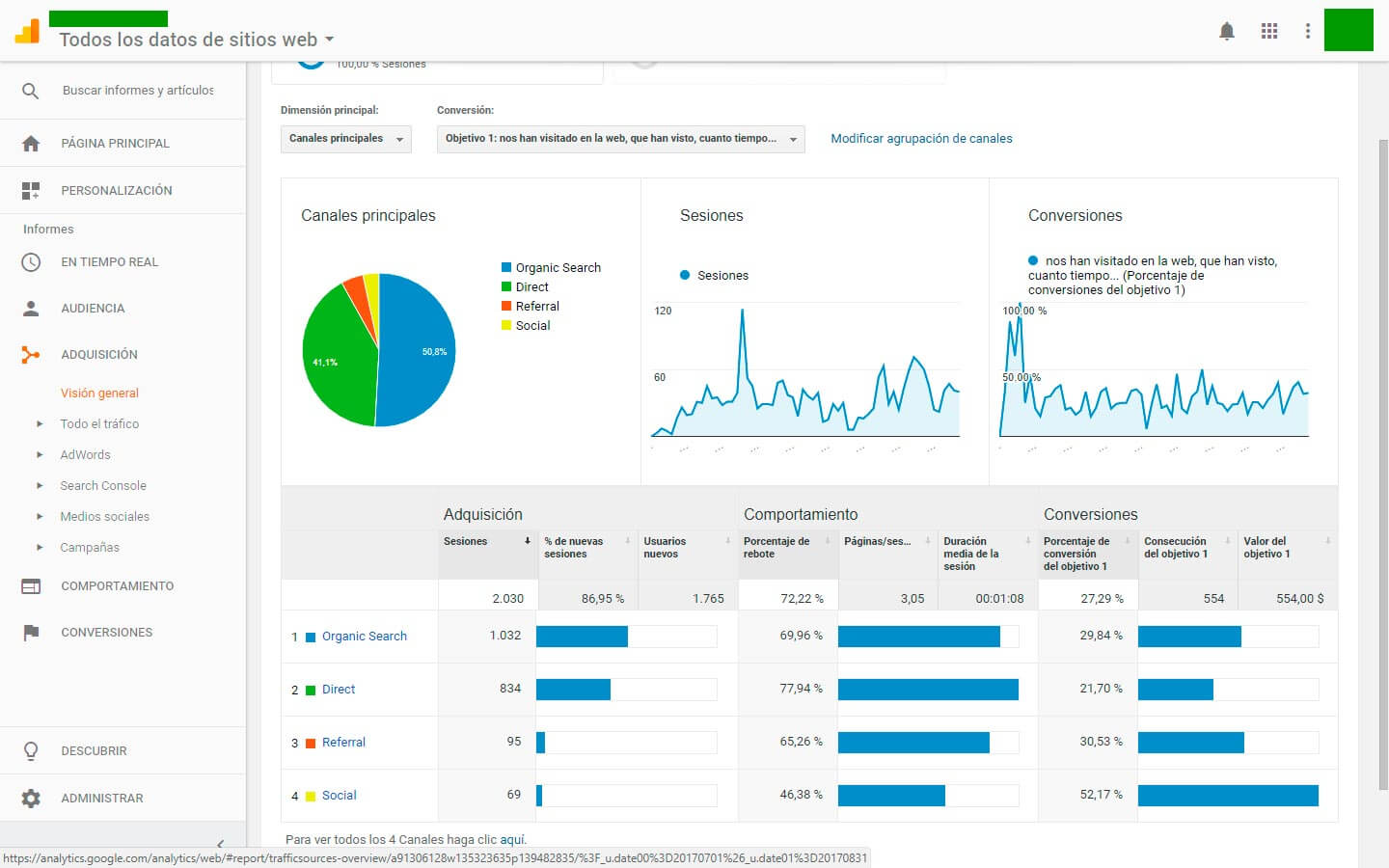Image resolution: width=1389 pixels, height=868 pixels.
Task: Expand the Todo el tráfico submenu
Action: [99, 424]
